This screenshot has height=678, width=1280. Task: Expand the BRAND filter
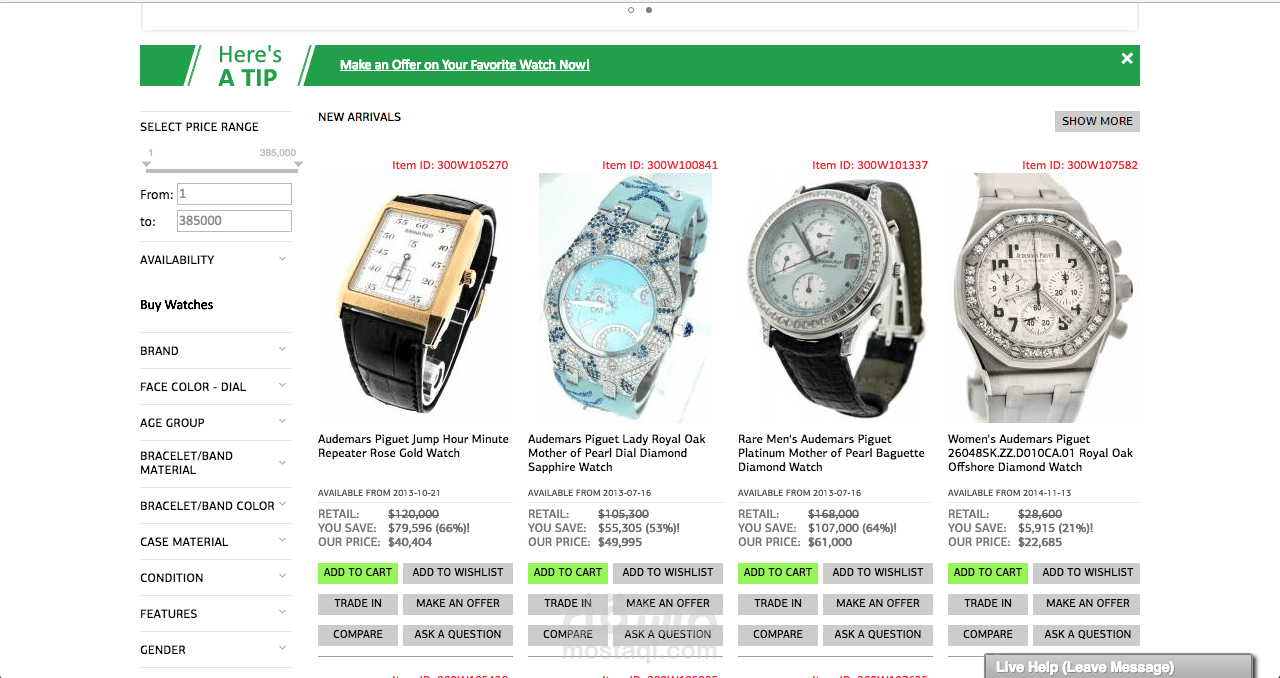(216, 351)
